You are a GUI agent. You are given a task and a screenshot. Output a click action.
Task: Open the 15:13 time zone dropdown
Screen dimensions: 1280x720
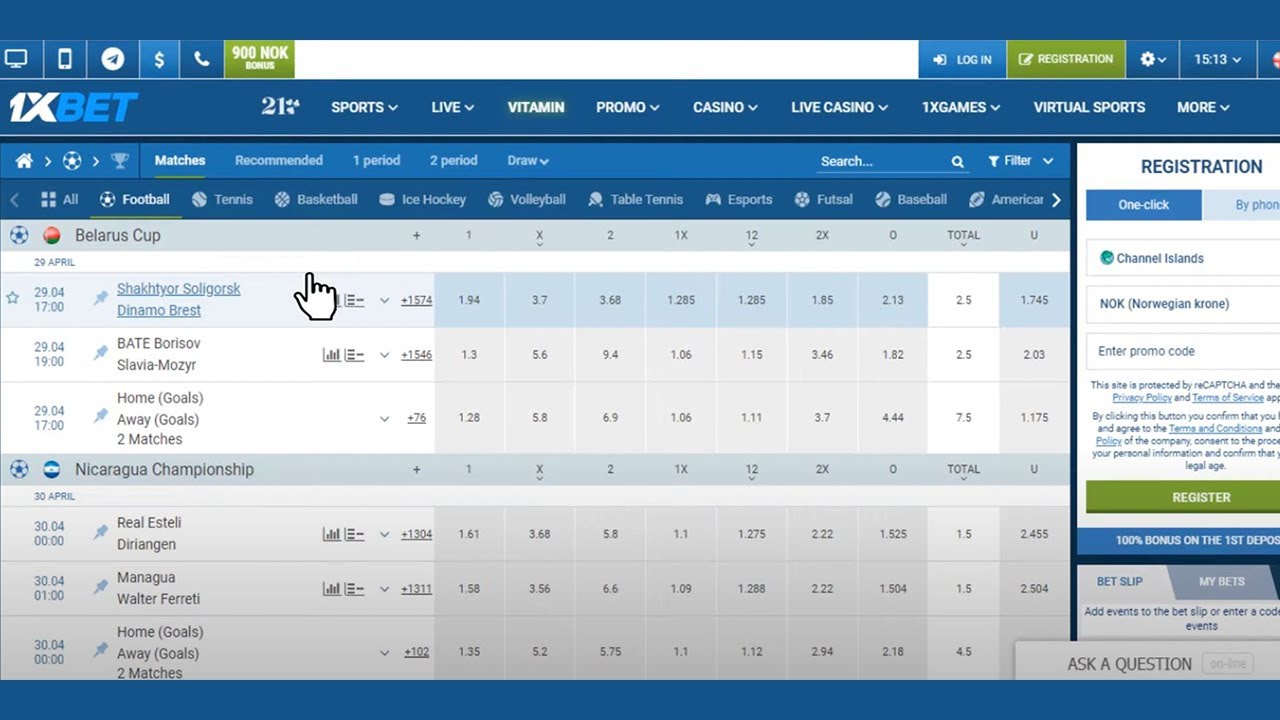tap(1217, 59)
